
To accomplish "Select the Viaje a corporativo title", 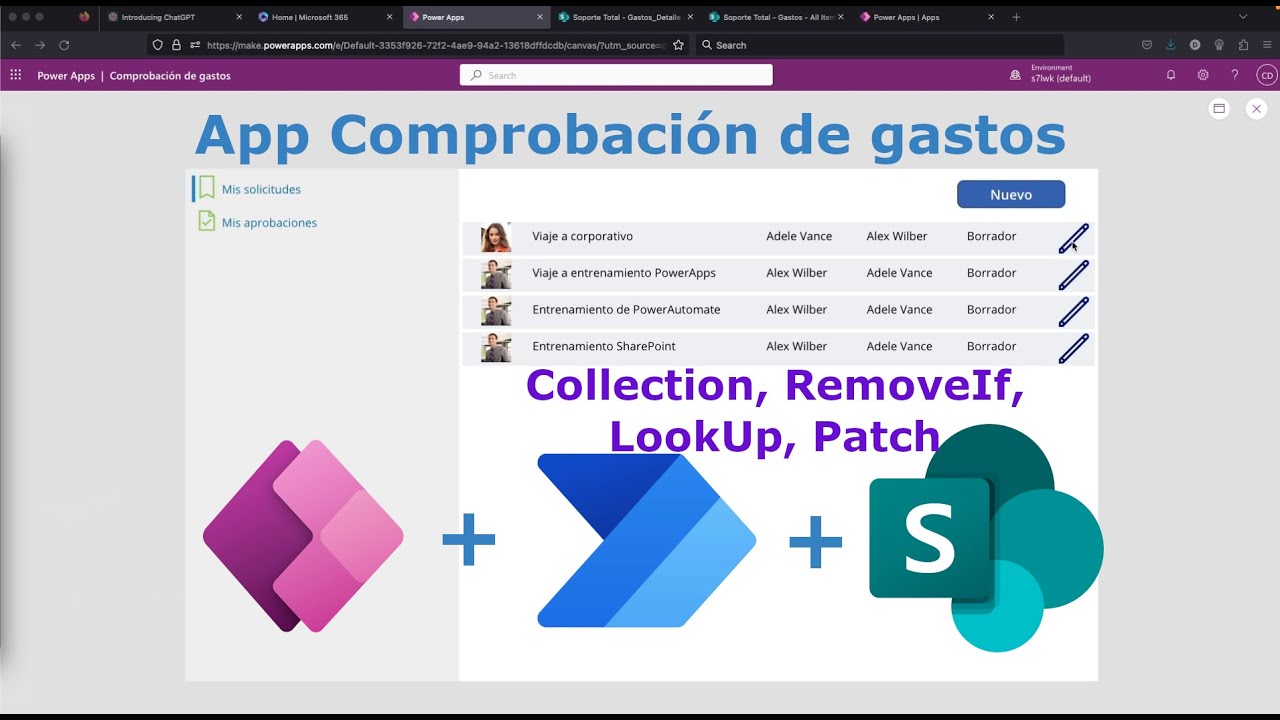I will pyautogui.click(x=582, y=236).
